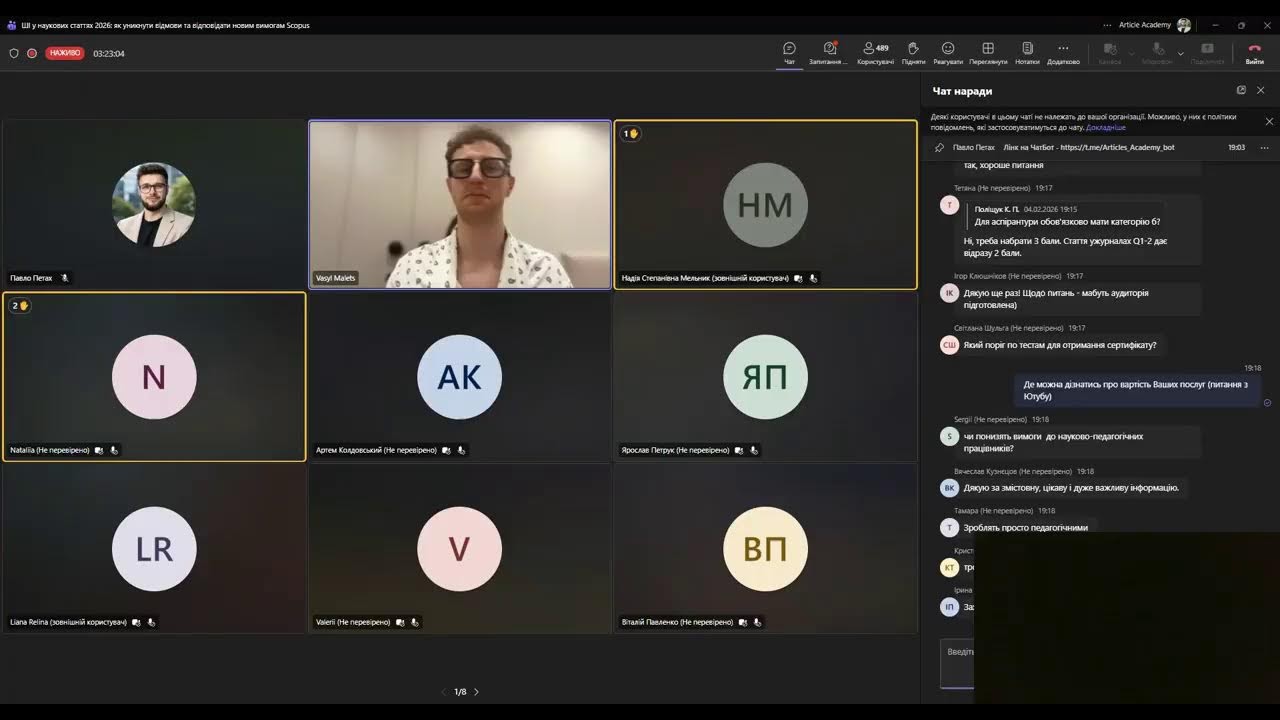Viewport: 1280px width, 720px height.
Task: Go to next participants page arrow
Action: click(476, 692)
